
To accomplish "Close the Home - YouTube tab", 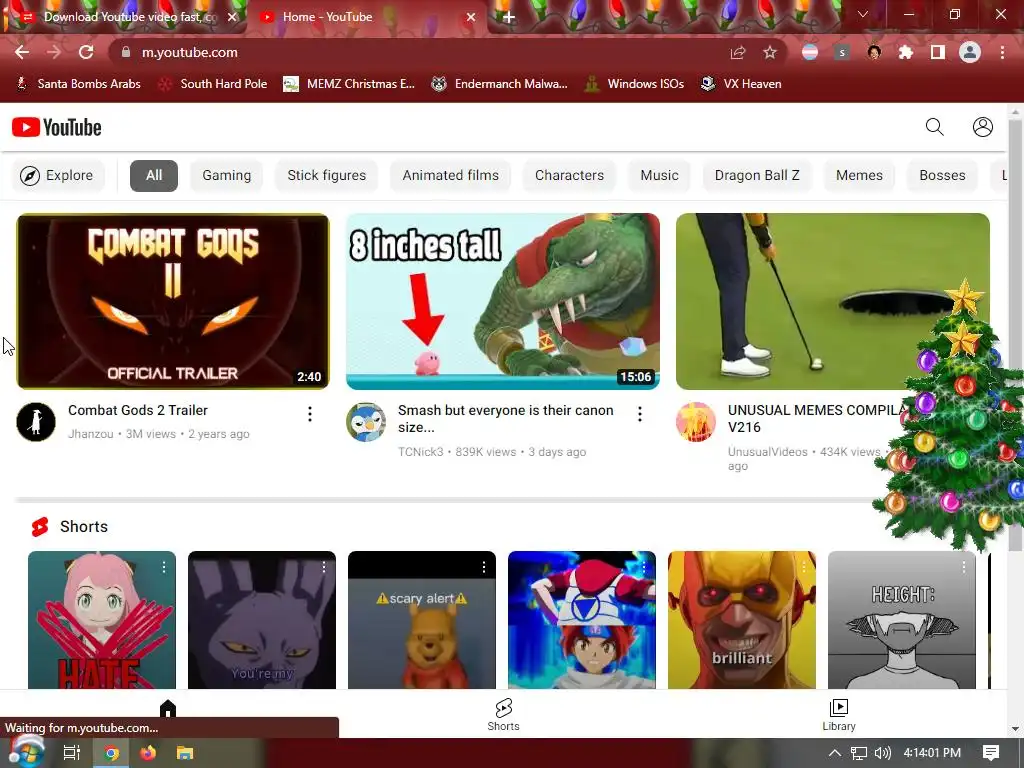I will [x=471, y=17].
